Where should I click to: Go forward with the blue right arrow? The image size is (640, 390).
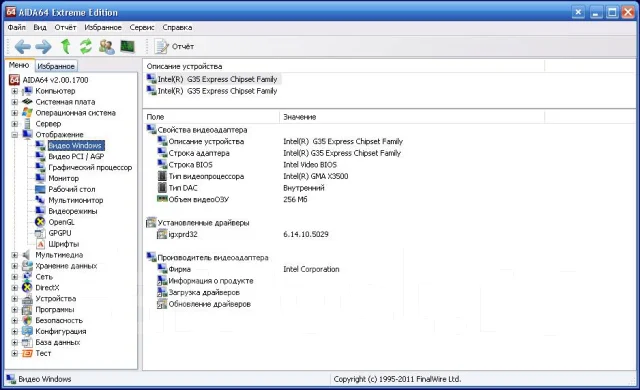43,47
